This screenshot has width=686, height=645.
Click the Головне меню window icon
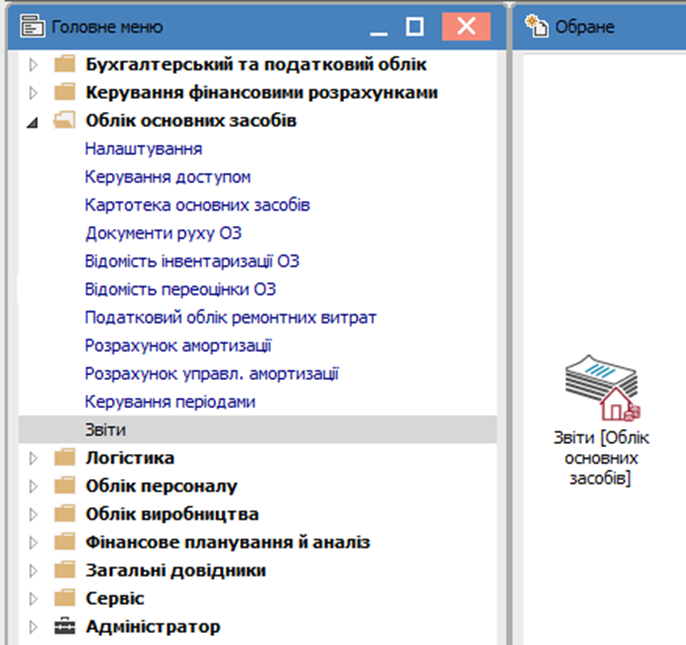coord(32,26)
